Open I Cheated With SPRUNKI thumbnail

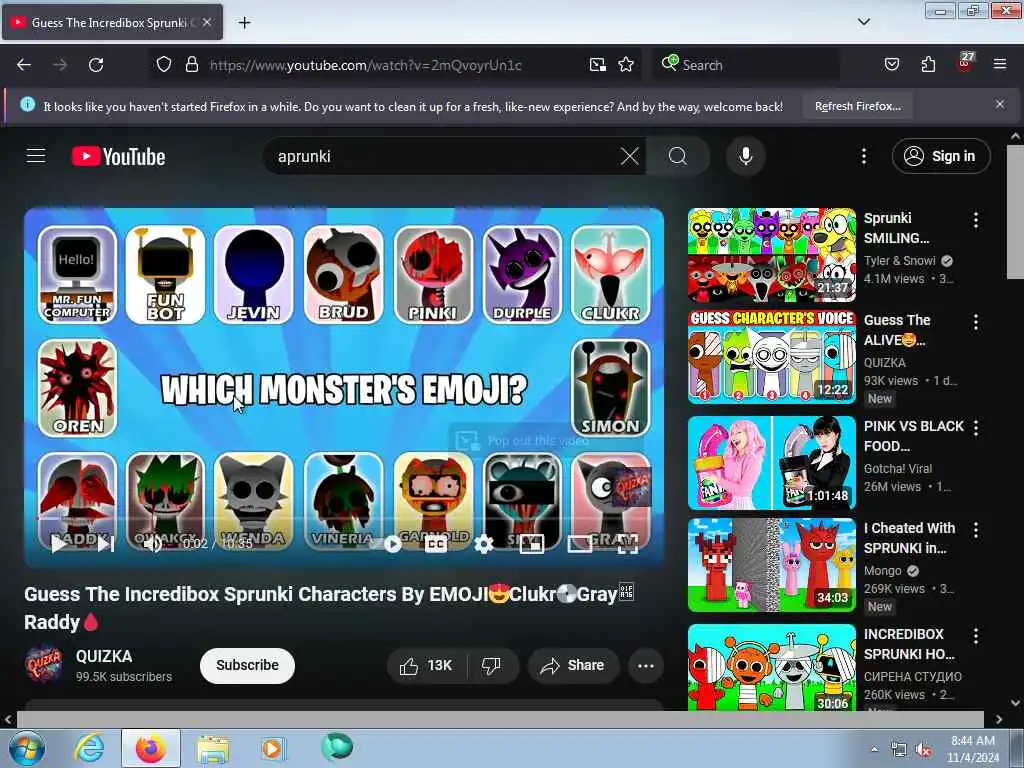[771, 565]
